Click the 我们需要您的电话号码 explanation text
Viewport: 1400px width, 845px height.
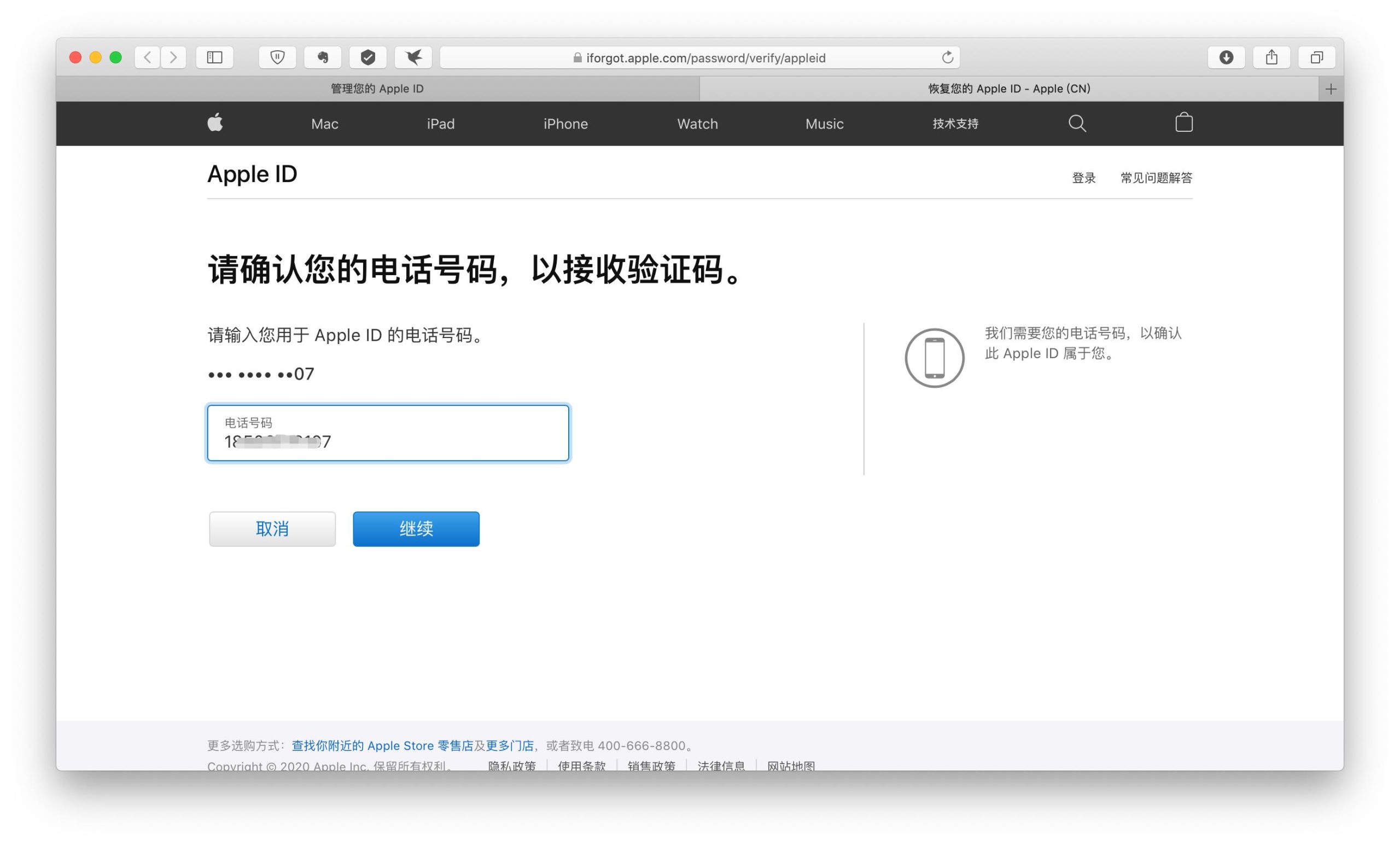pyautogui.click(x=1083, y=343)
